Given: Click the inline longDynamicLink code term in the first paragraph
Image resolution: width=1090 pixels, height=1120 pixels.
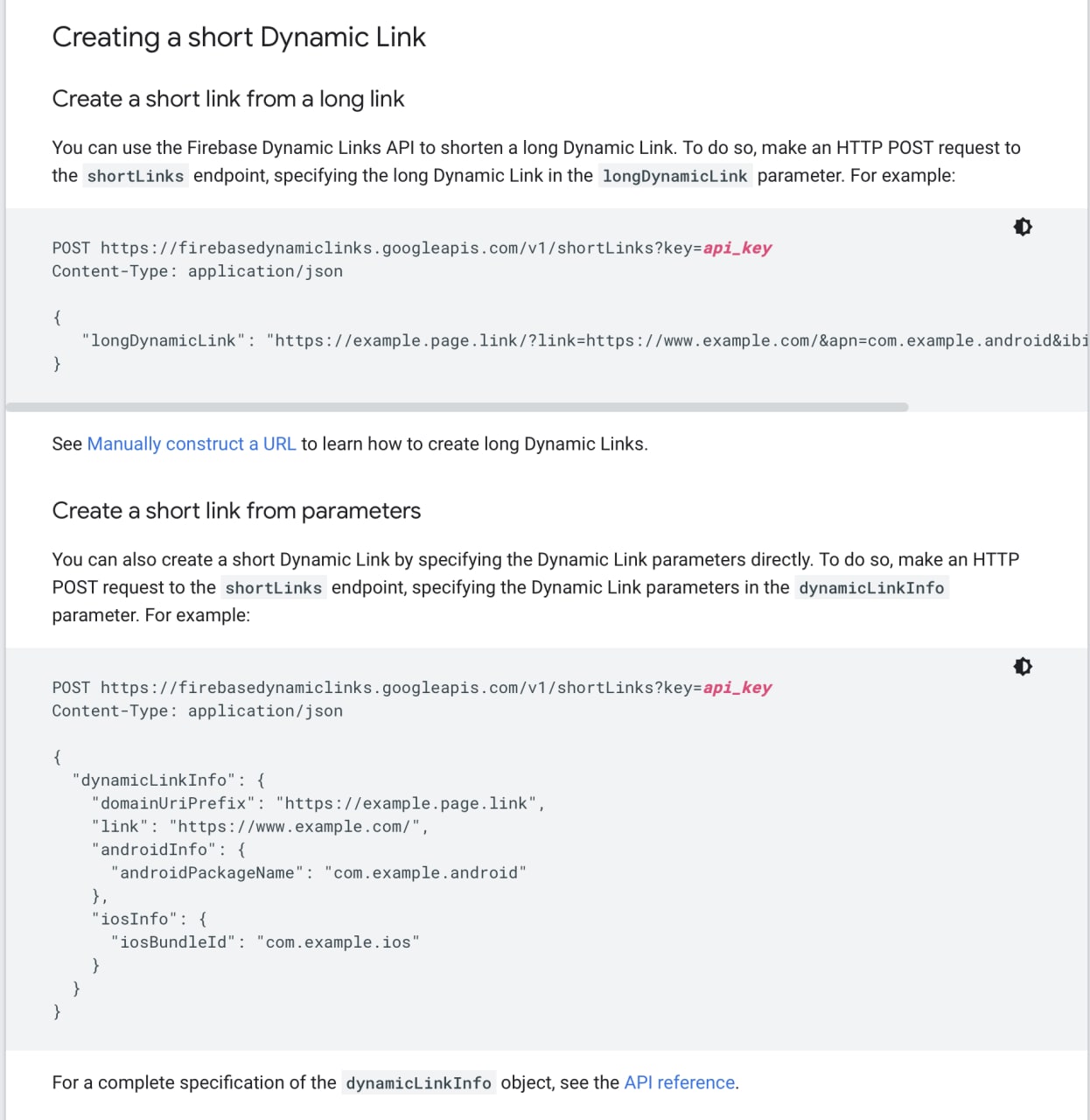Looking at the screenshot, I should 674,176.
